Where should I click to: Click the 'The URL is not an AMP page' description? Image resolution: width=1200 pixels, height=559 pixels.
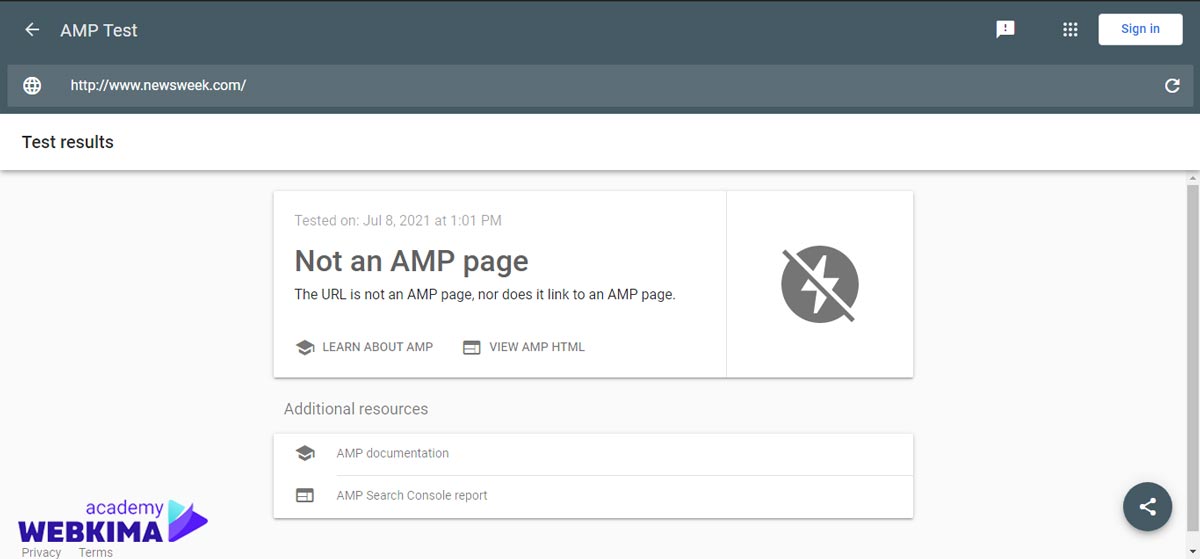click(x=485, y=295)
